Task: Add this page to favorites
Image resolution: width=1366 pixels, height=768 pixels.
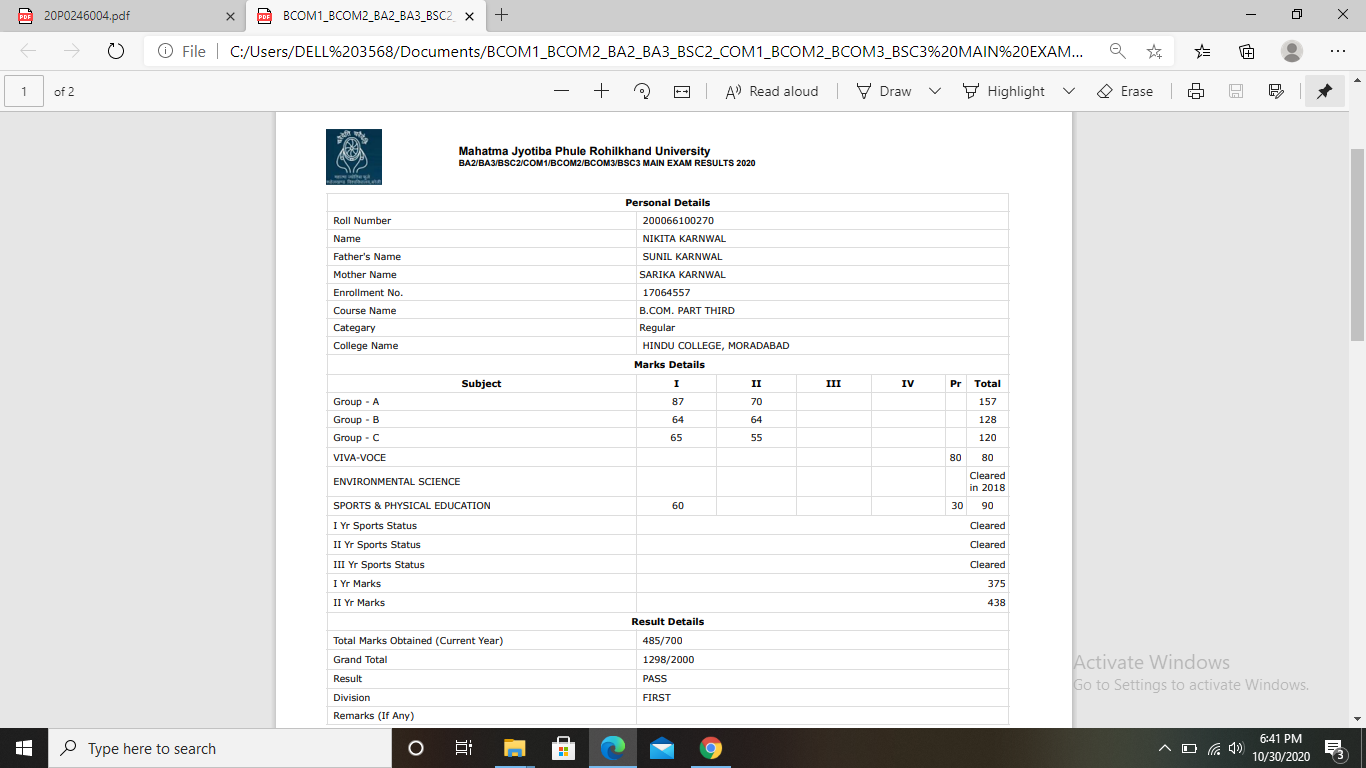Action: point(1154,51)
